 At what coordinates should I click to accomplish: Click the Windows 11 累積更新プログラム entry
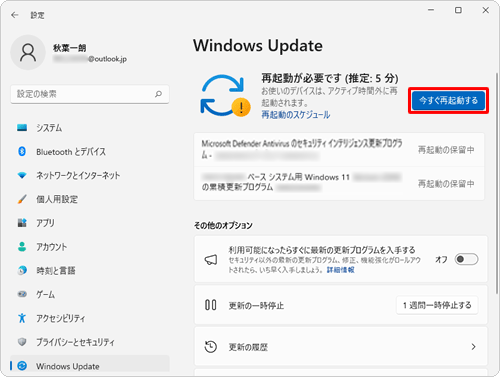point(339,183)
